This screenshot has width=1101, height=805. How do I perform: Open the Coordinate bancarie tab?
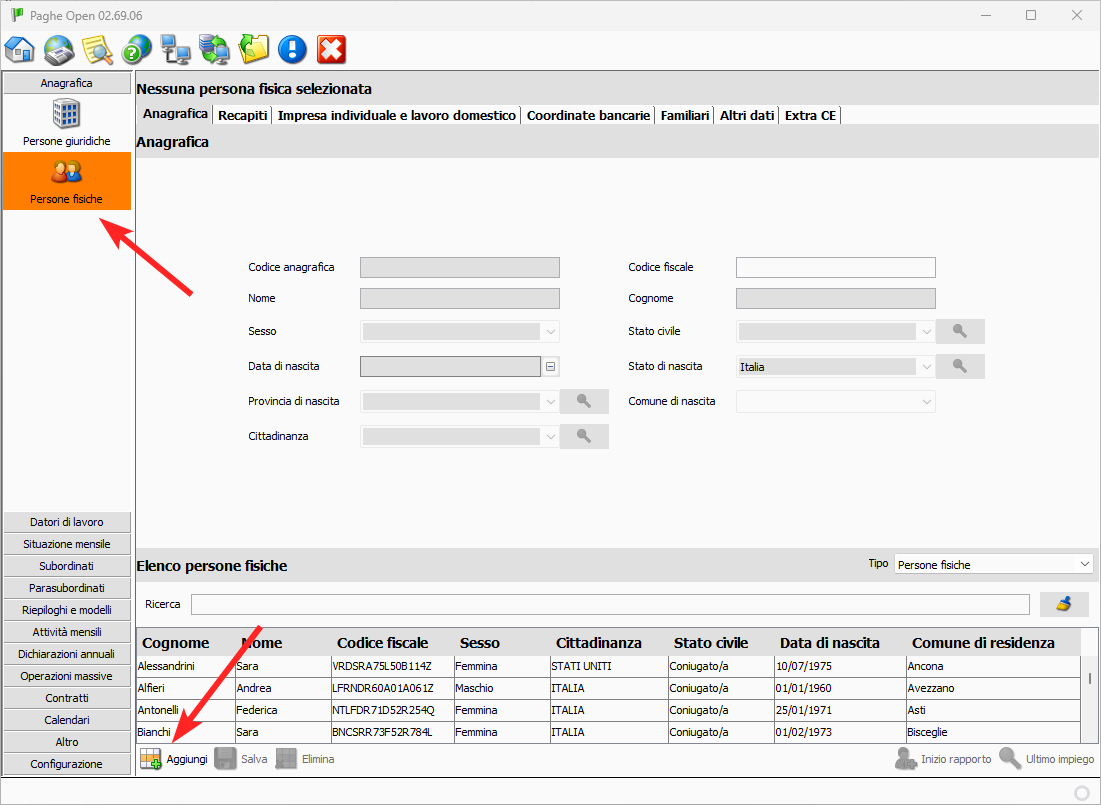pyautogui.click(x=588, y=115)
